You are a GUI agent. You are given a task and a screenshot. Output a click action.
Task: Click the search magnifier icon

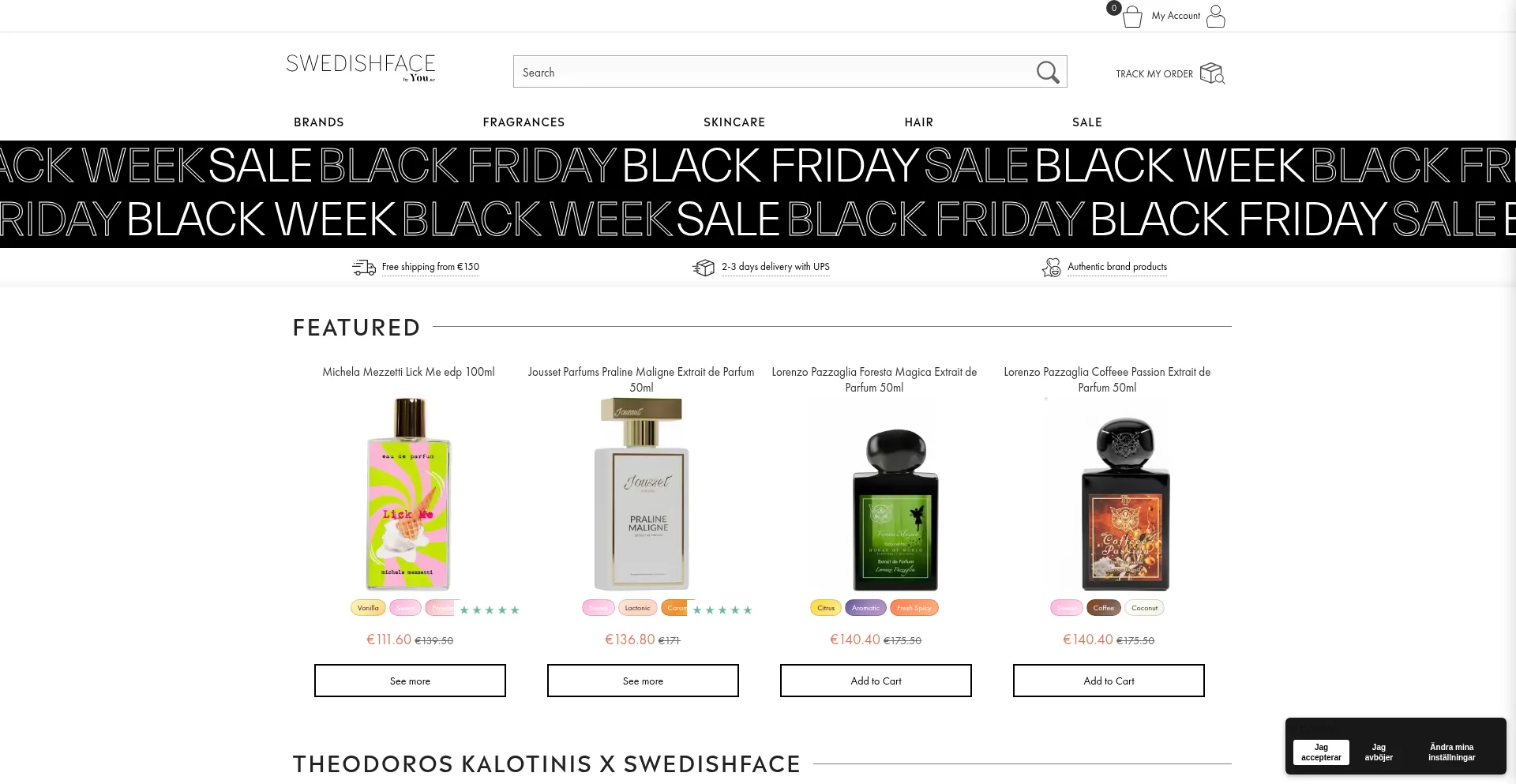point(1047,73)
